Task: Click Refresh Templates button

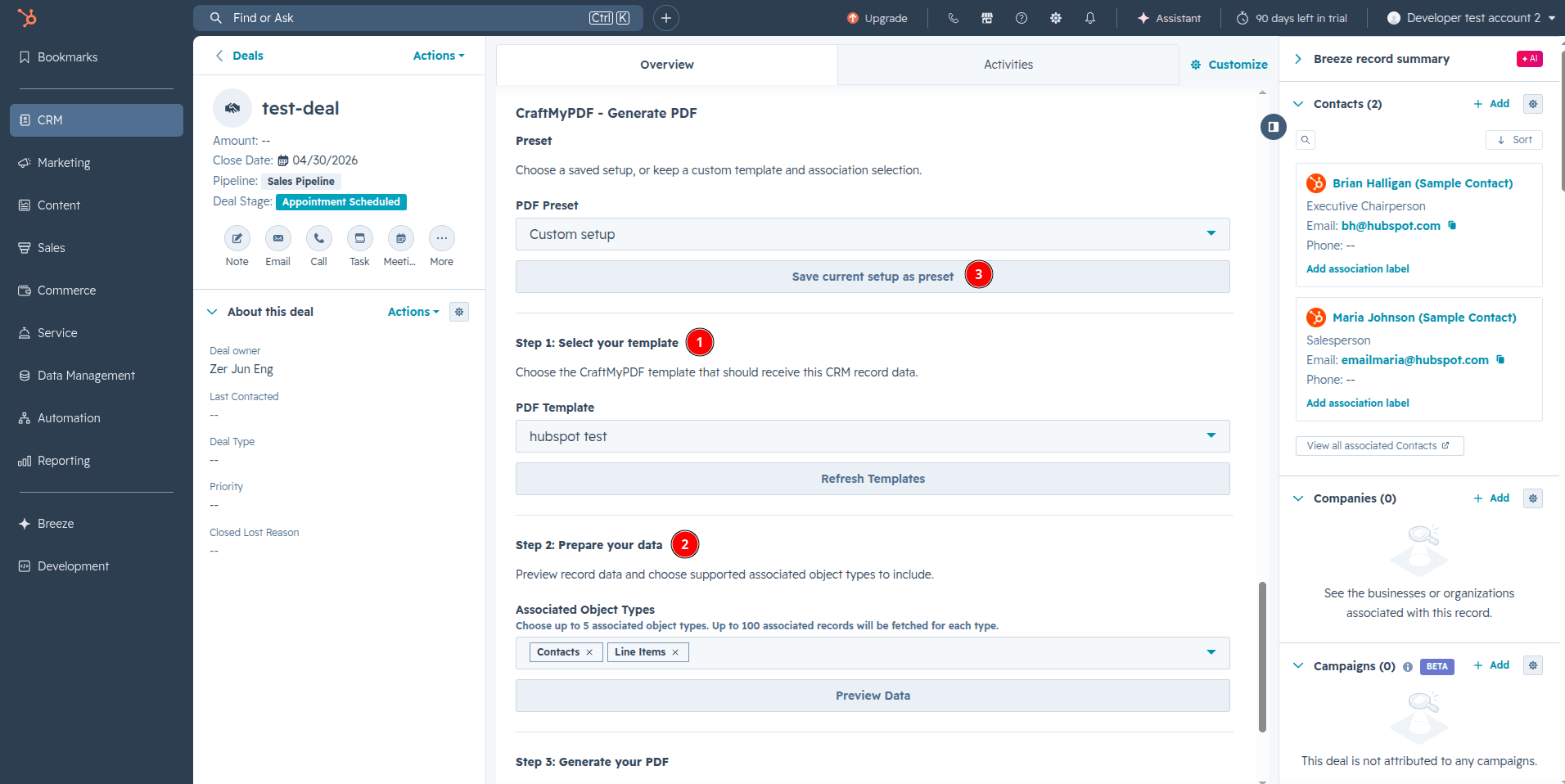Action: (x=873, y=479)
